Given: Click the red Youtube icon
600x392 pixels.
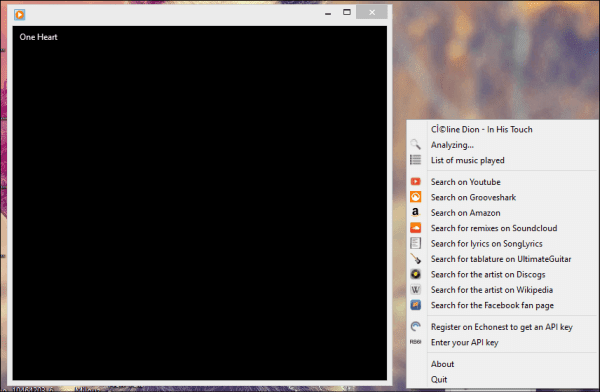Looking at the screenshot, I should point(416,181).
